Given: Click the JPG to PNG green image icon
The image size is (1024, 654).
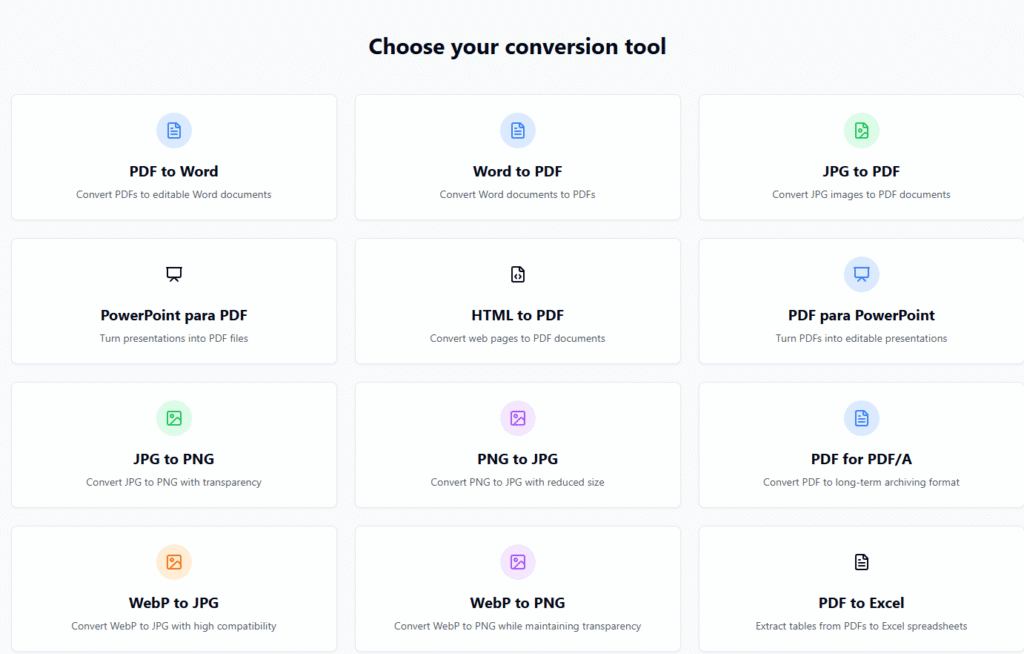Looking at the screenshot, I should pos(174,418).
